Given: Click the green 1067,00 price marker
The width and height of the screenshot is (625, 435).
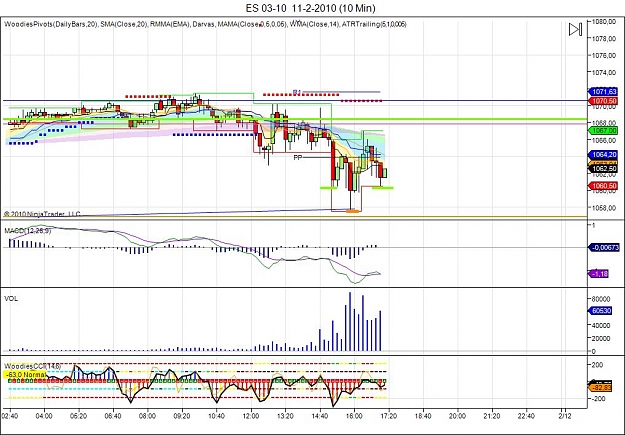Looking at the screenshot, I should coord(603,130).
